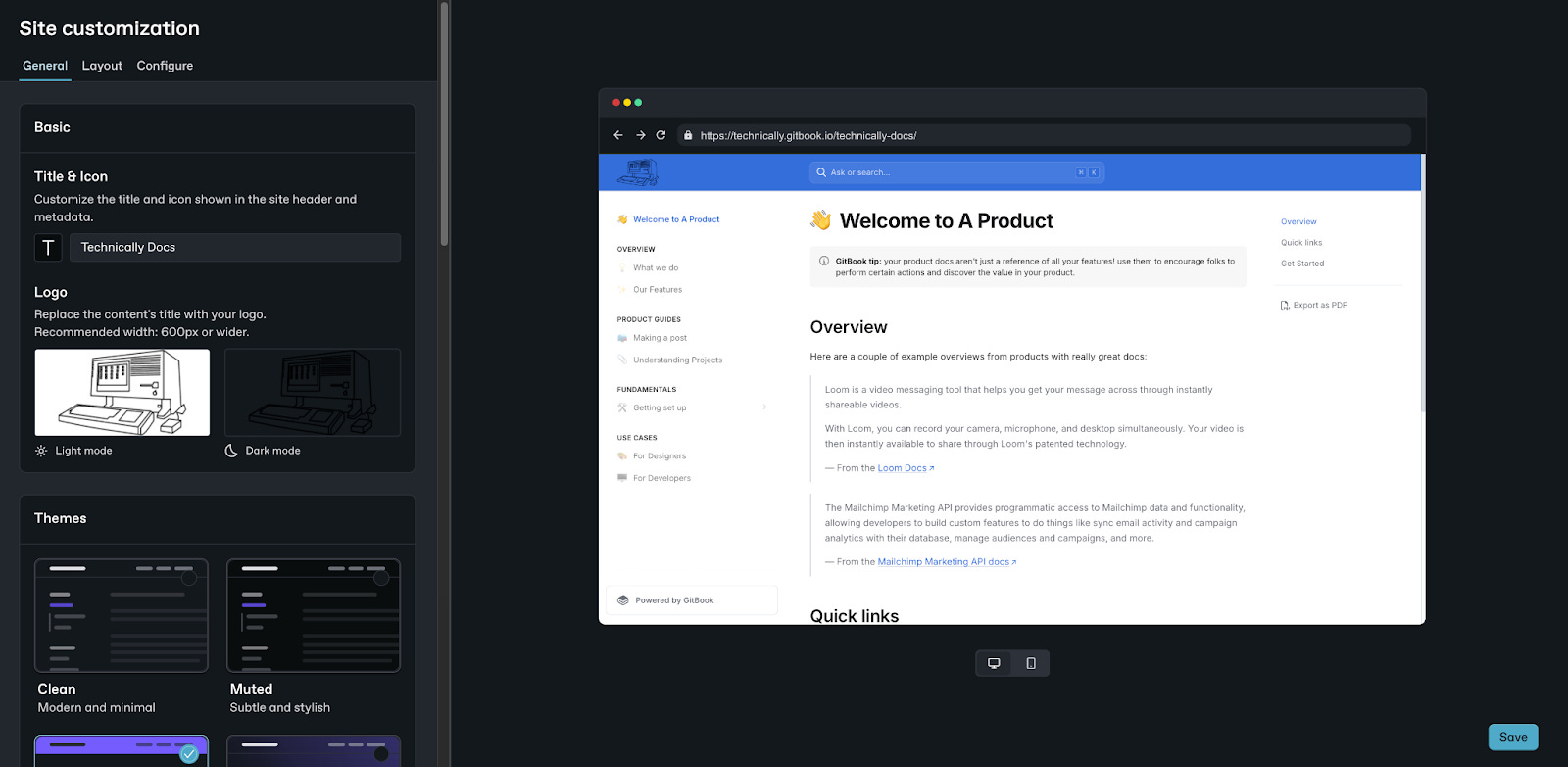Open the Configure tab
The image size is (1568, 767).
[x=165, y=66]
